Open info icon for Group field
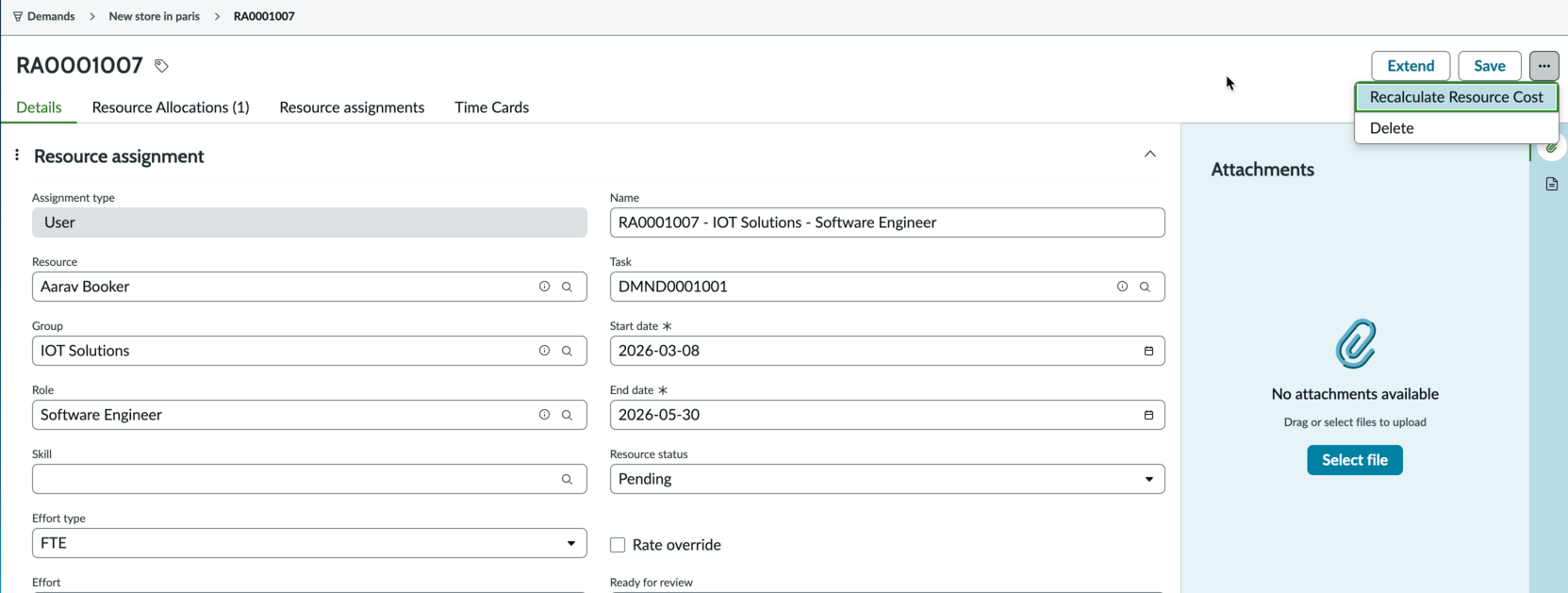The image size is (1568, 593). coord(544,351)
